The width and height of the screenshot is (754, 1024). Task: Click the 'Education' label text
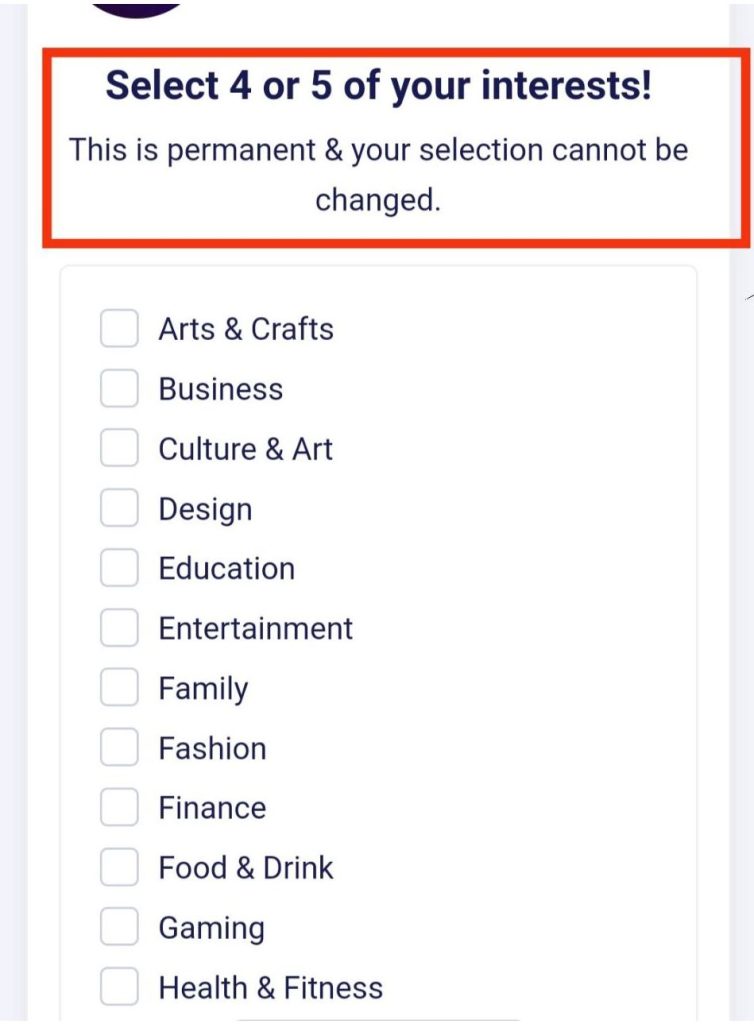[x=226, y=569]
